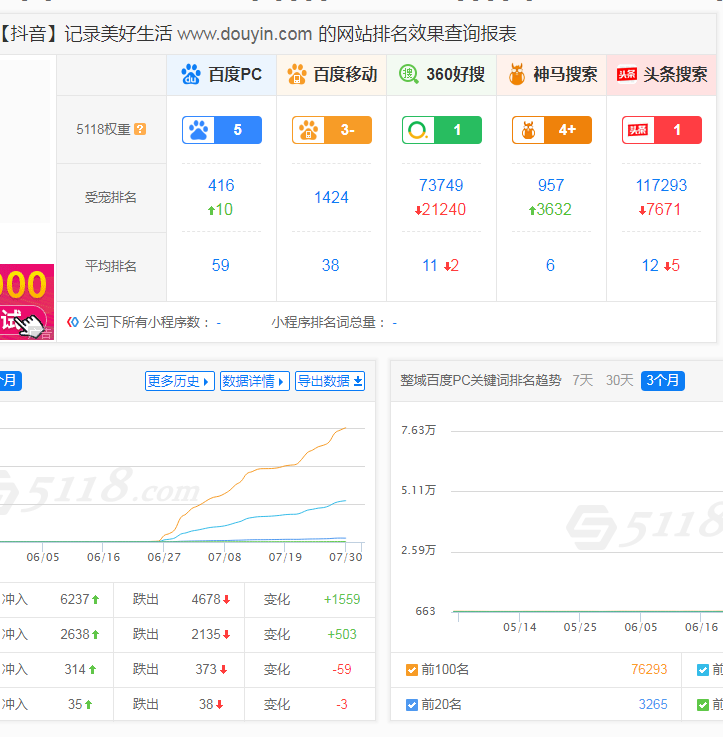Screen dimensions: 723x737
Task: Click the download icon in 导出数据 button
Action: point(358,381)
